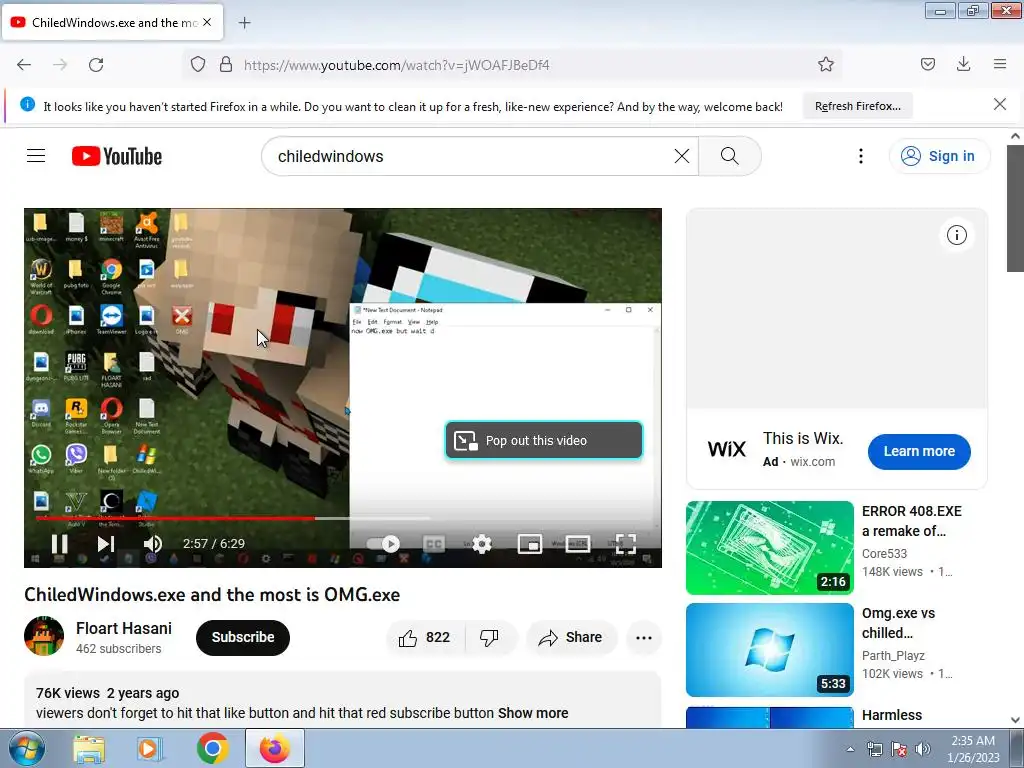Viewport: 1024px width, 768px height.
Task: Open wix.com ad link
Action: click(812, 462)
